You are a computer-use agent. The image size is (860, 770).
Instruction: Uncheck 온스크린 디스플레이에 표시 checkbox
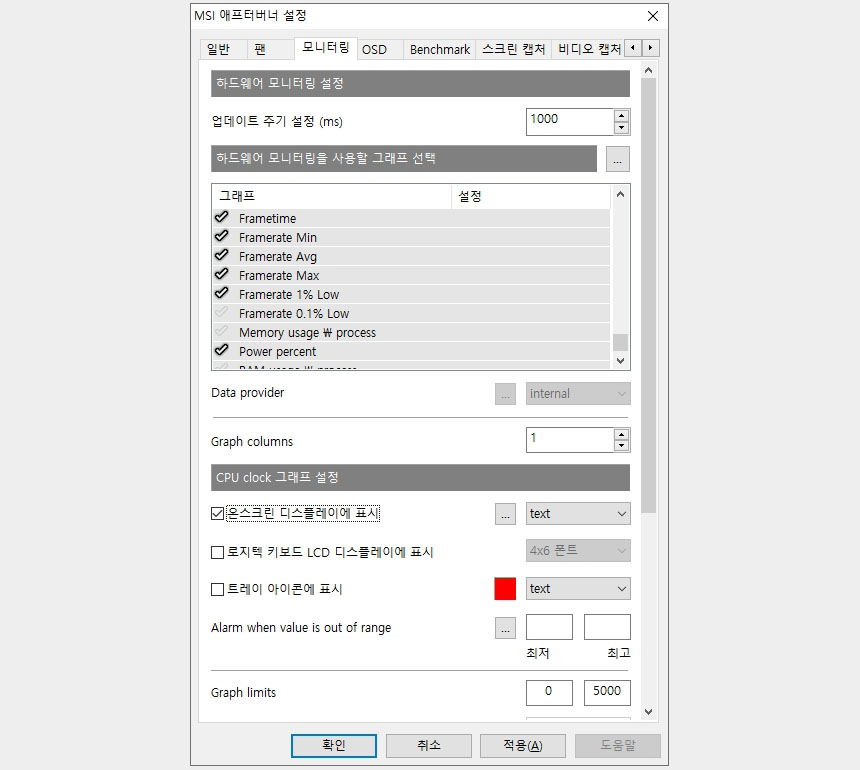coord(217,513)
